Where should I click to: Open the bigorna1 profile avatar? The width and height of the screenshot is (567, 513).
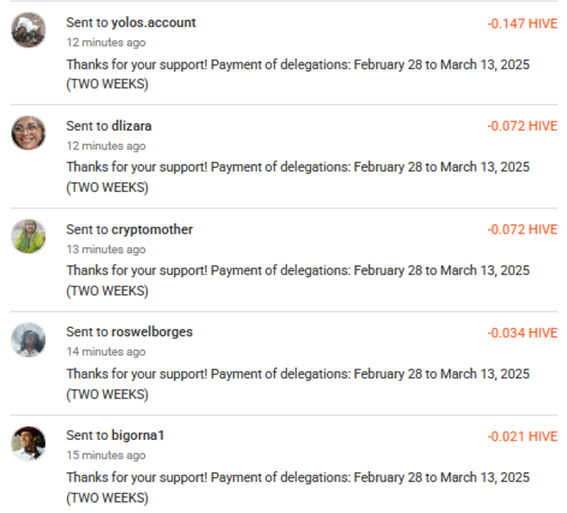(28, 443)
